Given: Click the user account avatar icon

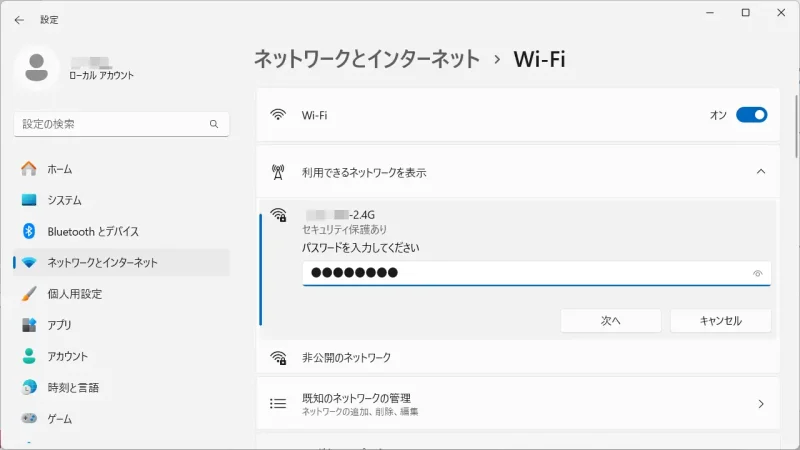Looking at the screenshot, I should coord(37,68).
